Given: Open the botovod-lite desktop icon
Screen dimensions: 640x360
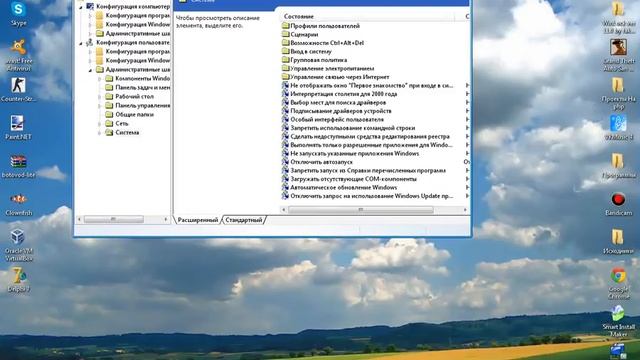Looking at the screenshot, I should click(x=18, y=165).
